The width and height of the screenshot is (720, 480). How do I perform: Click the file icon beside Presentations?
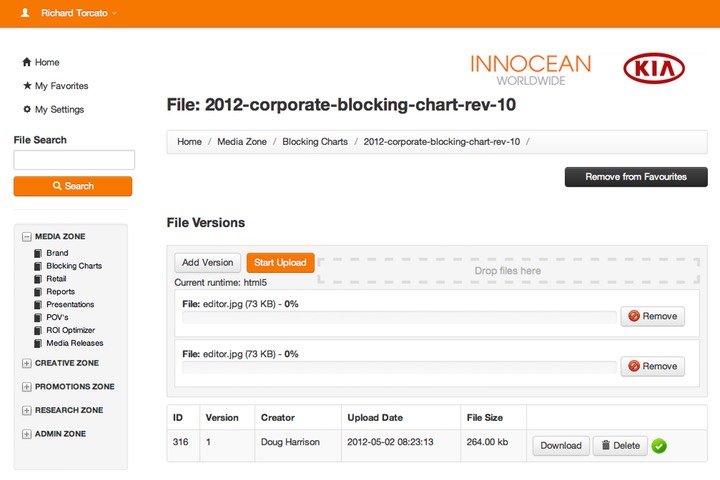pyautogui.click(x=38, y=304)
